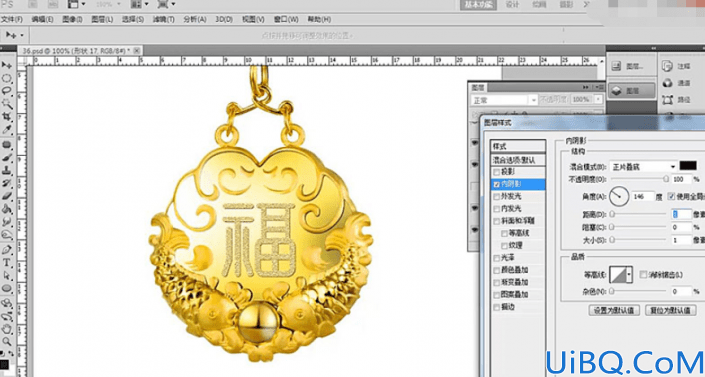This screenshot has width=705, height=377.
Task: Select the Move tool in toolbox
Action: coord(7,65)
